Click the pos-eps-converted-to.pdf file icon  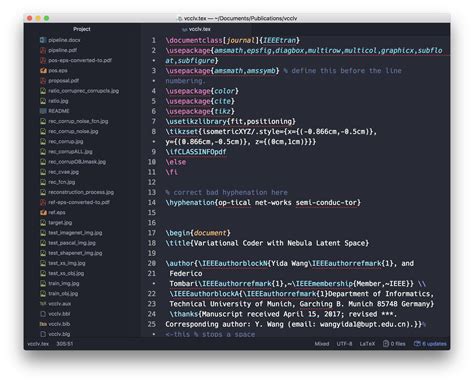43,60
